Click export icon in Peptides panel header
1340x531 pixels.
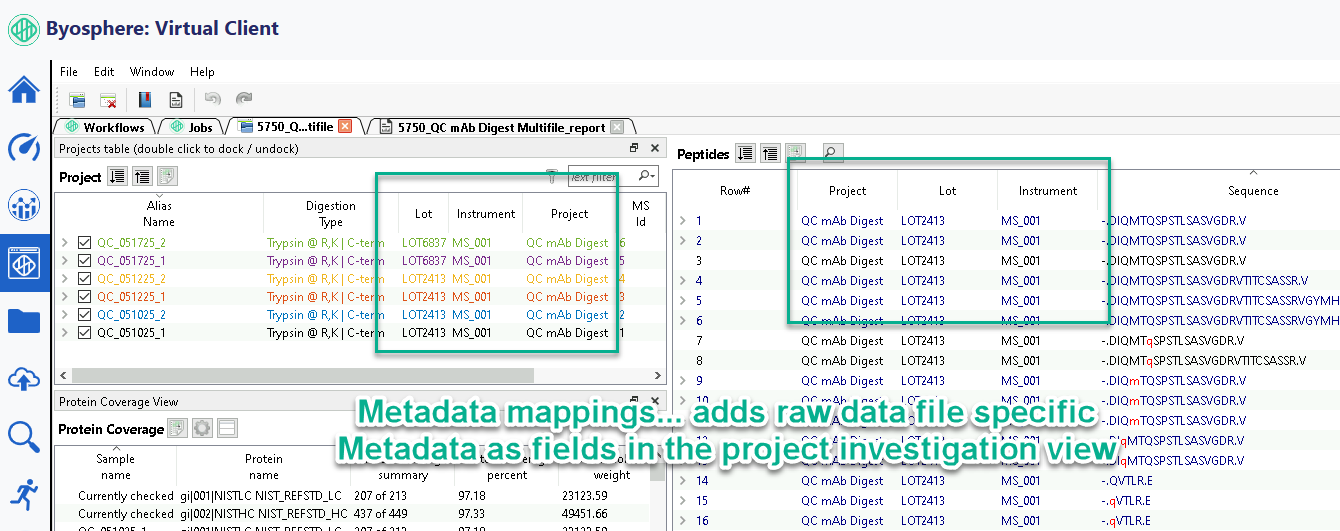[795, 153]
